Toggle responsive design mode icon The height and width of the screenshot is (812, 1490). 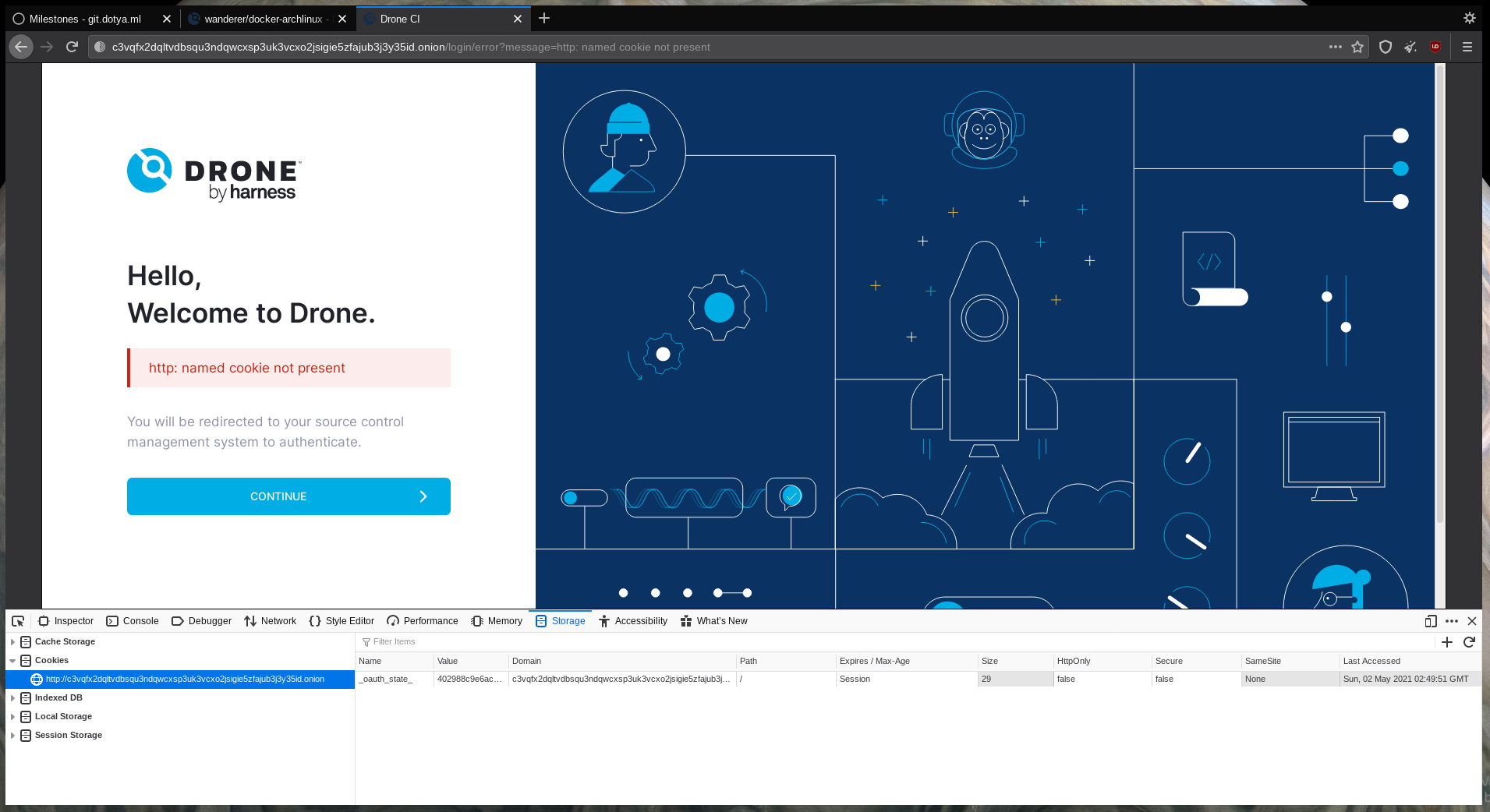(1430, 621)
